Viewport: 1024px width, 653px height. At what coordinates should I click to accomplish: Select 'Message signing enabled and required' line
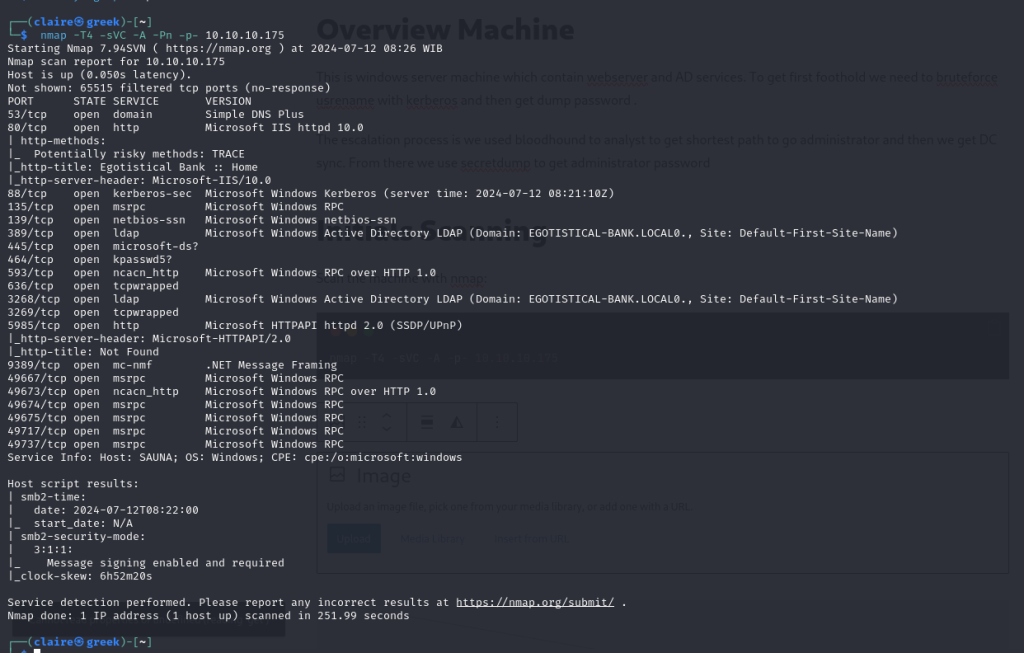[165, 563]
